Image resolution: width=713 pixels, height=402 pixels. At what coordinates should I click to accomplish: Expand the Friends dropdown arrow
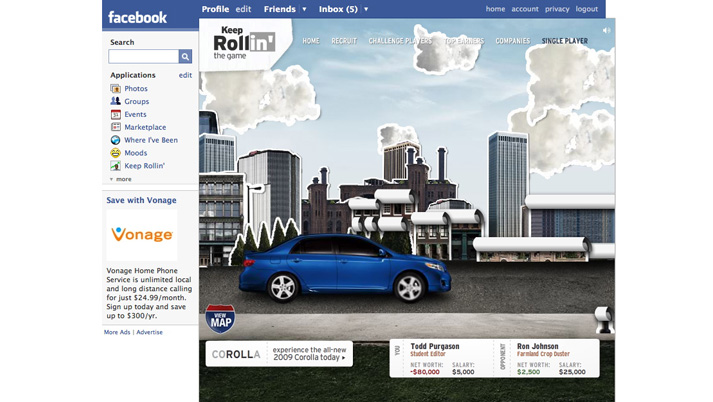point(304,9)
